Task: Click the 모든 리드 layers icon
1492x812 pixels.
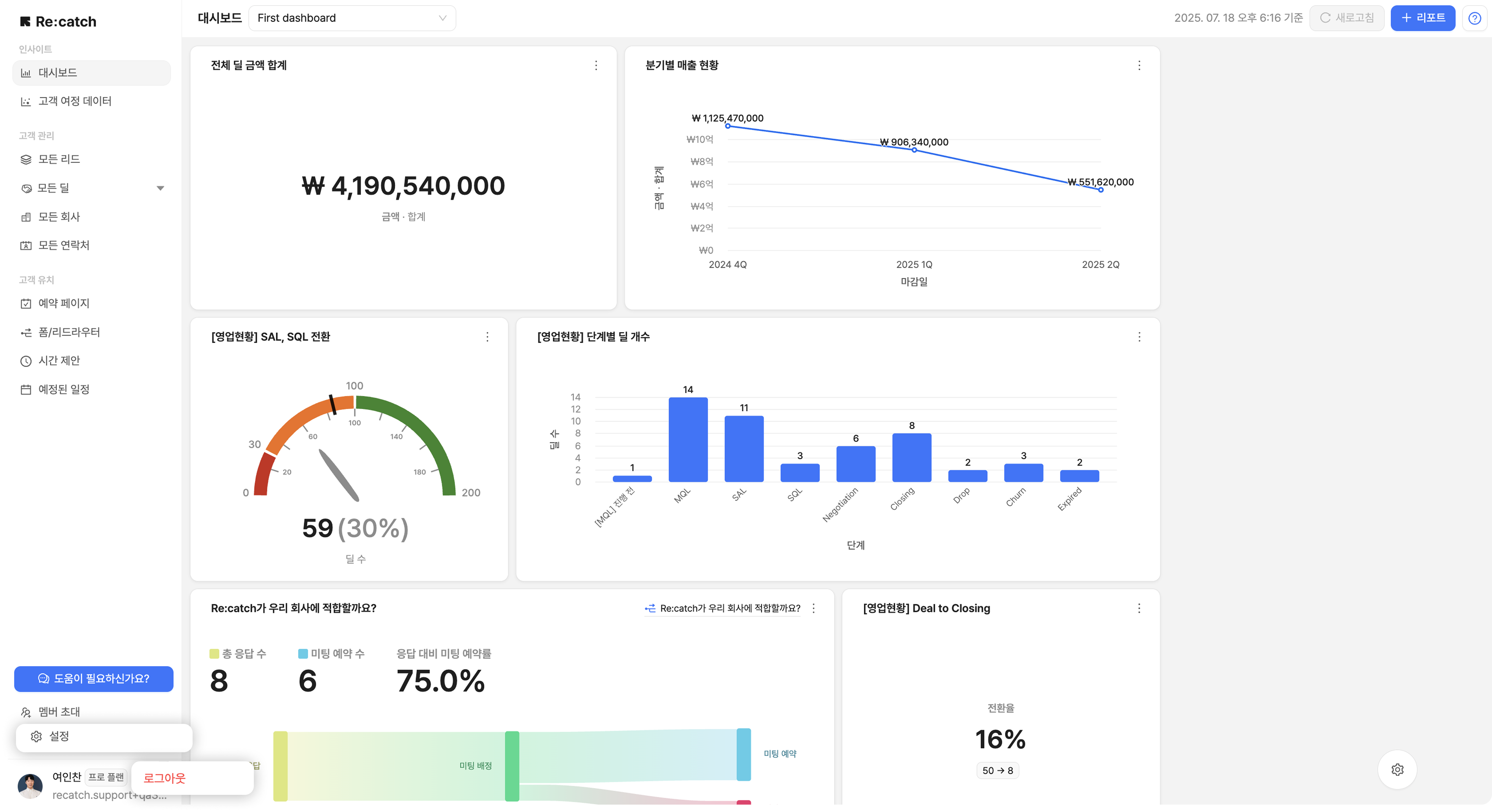Action: click(x=26, y=159)
